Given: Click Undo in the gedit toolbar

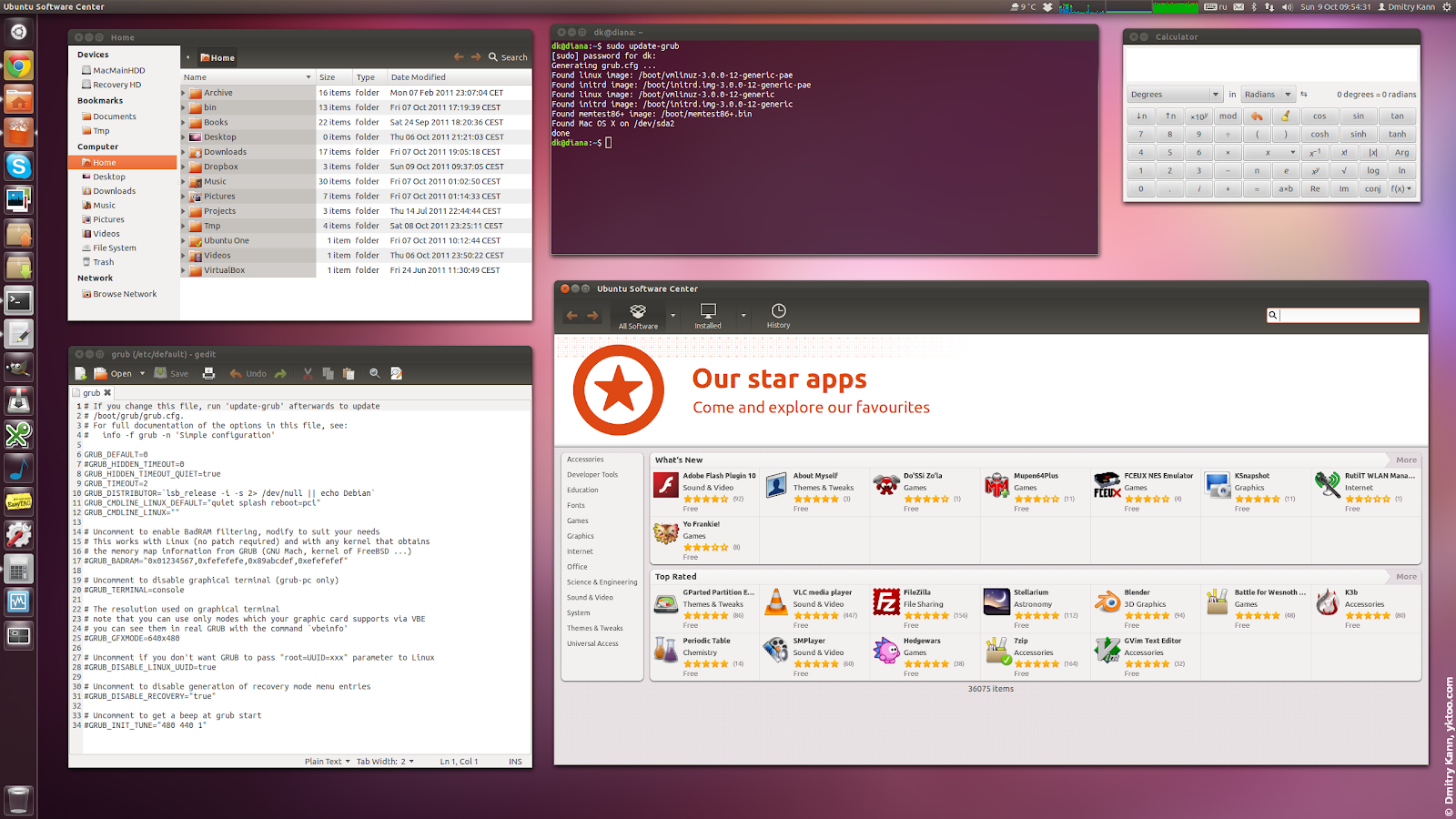Looking at the screenshot, I should pyautogui.click(x=248, y=373).
